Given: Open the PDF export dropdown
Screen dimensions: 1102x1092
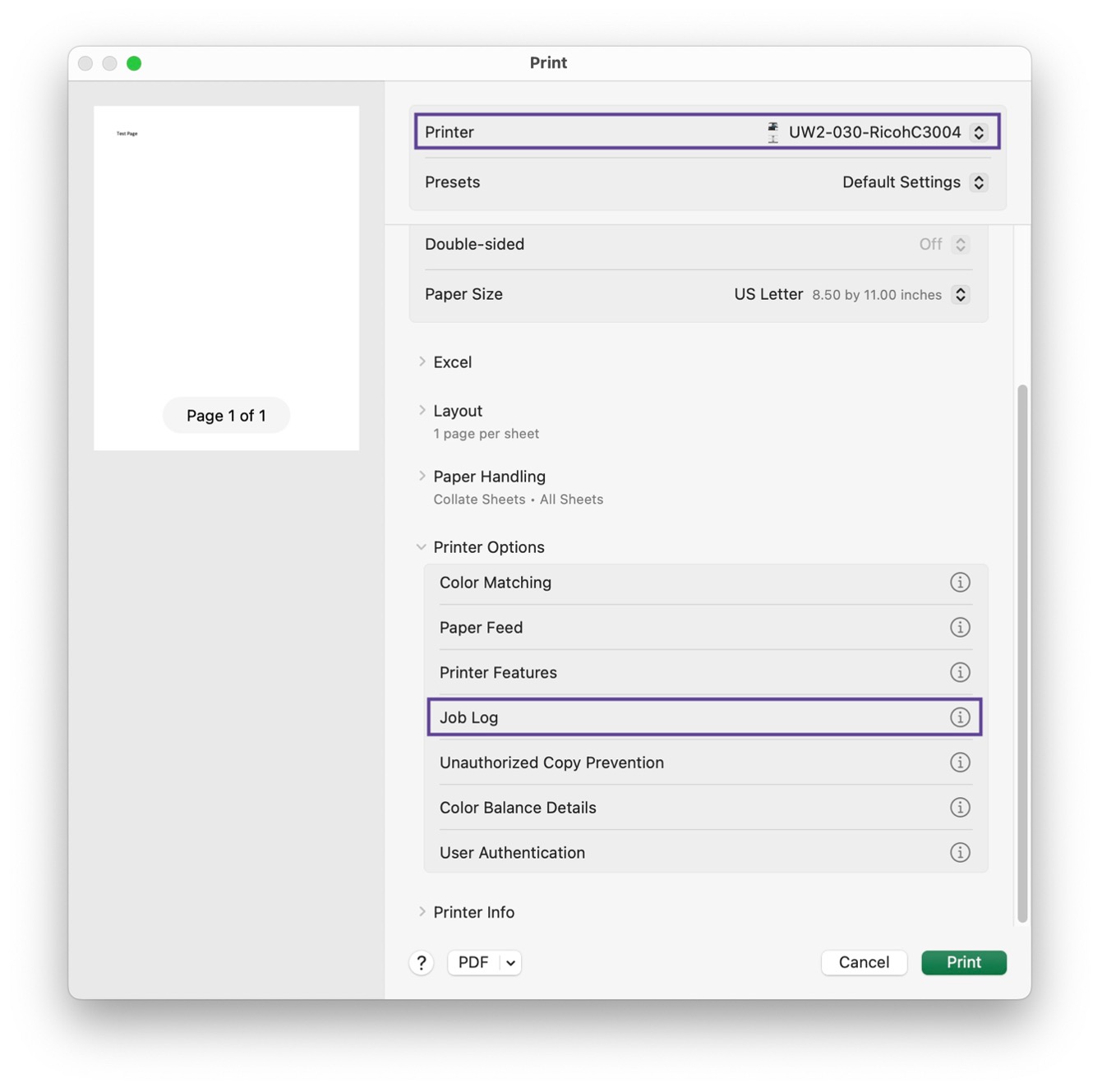Looking at the screenshot, I should coord(484,962).
